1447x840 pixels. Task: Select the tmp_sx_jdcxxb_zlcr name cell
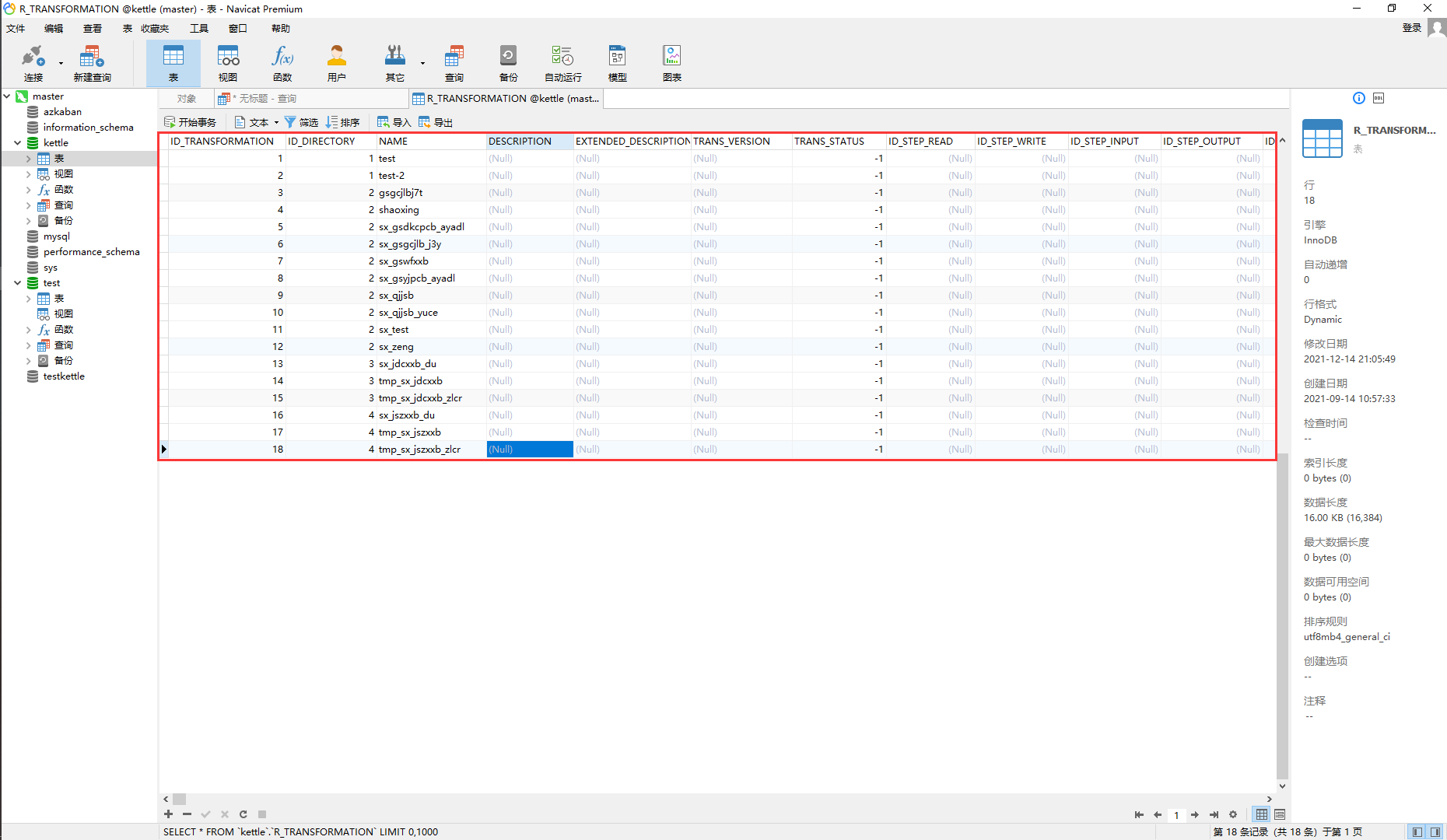pyautogui.click(x=432, y=397)
